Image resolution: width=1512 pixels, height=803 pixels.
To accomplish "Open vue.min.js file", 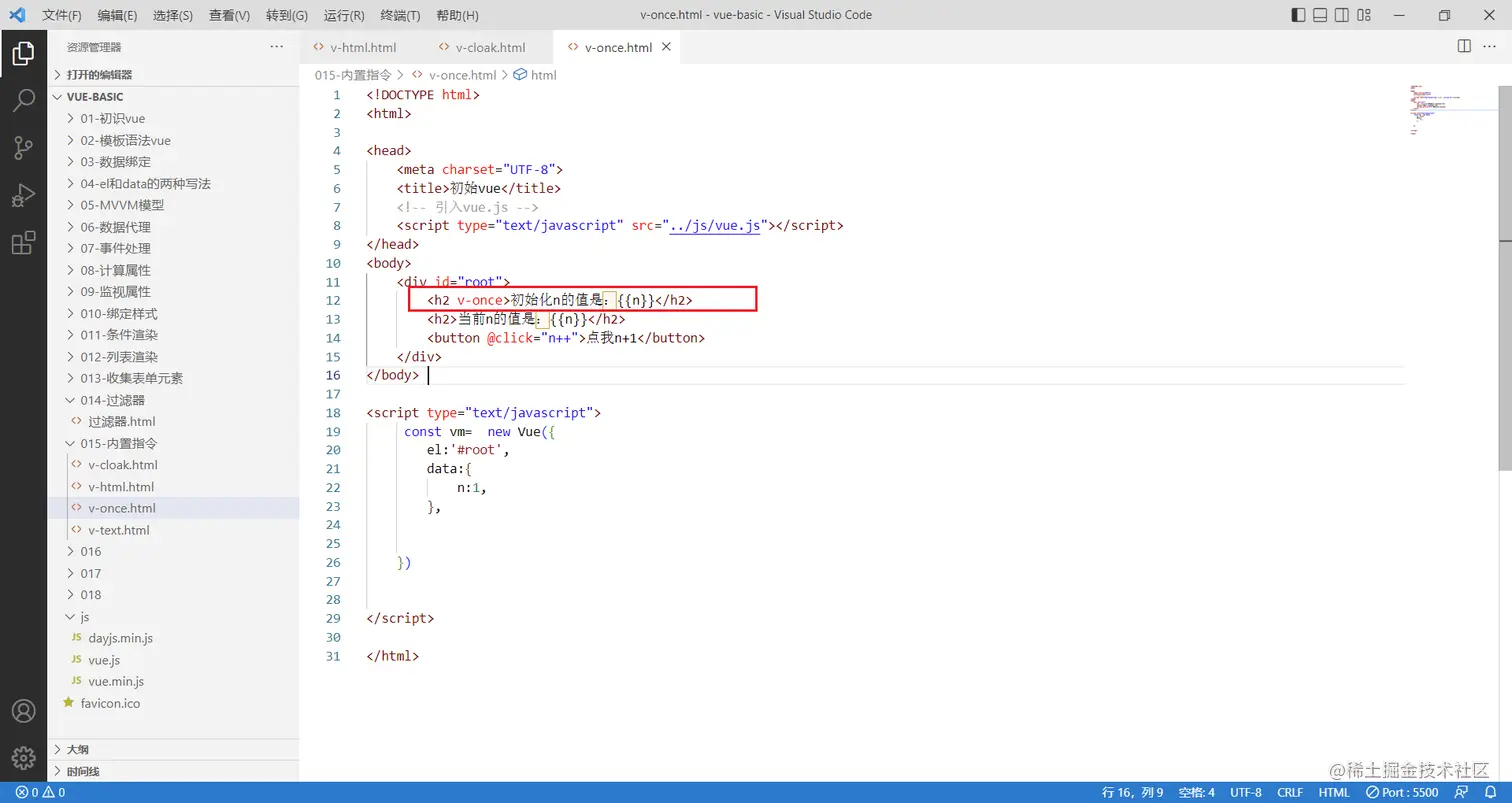I will pyautogui.click(x=174, y=681).
